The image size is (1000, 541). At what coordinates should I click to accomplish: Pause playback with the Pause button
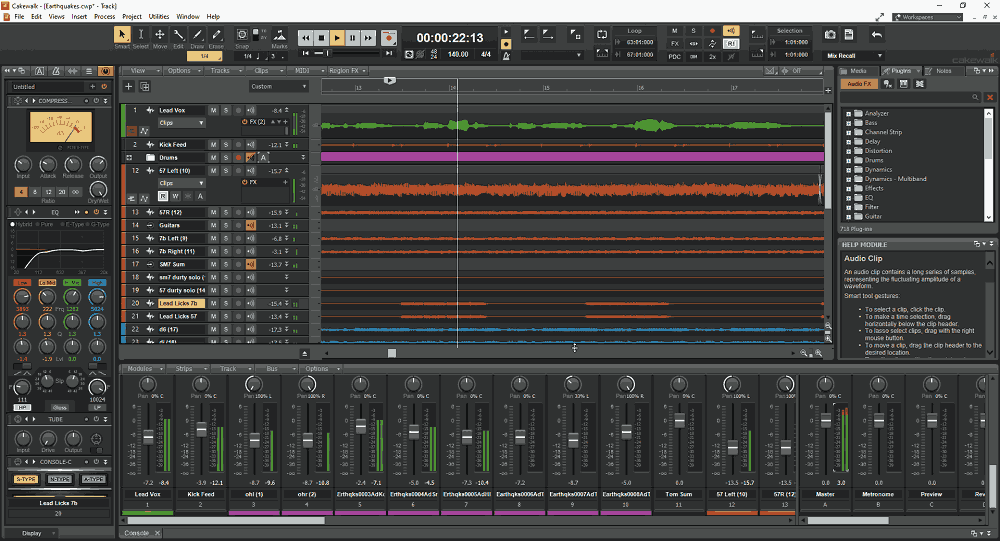click(353, 38)
